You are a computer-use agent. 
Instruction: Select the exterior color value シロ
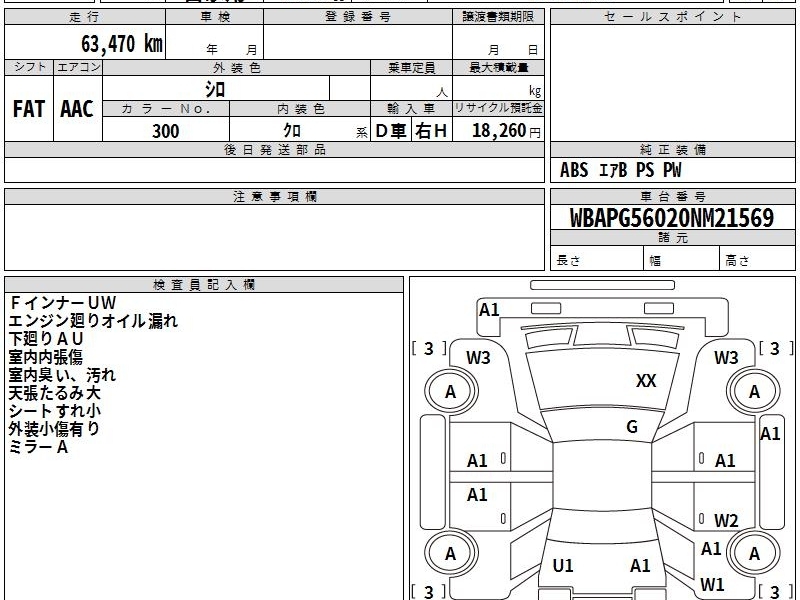(x=215, y=89)
